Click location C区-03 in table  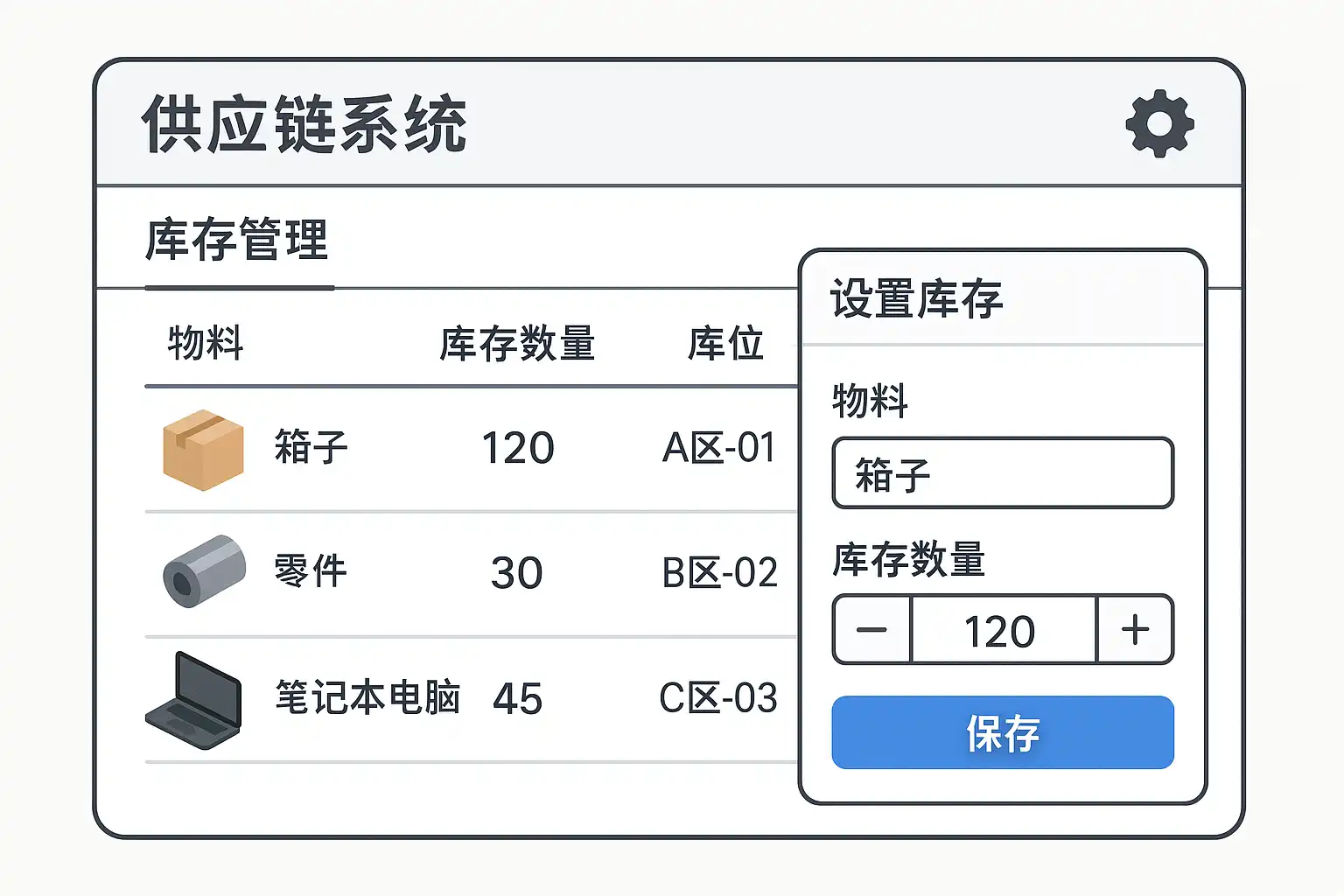[718, 698]
